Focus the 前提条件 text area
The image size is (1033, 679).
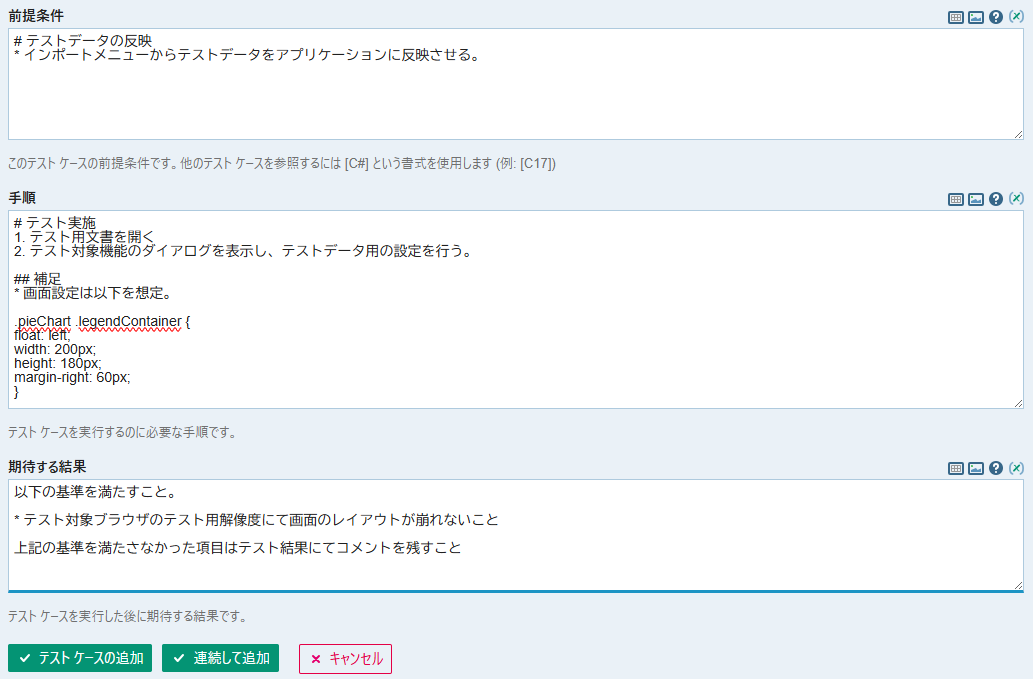tap(515, 100)
